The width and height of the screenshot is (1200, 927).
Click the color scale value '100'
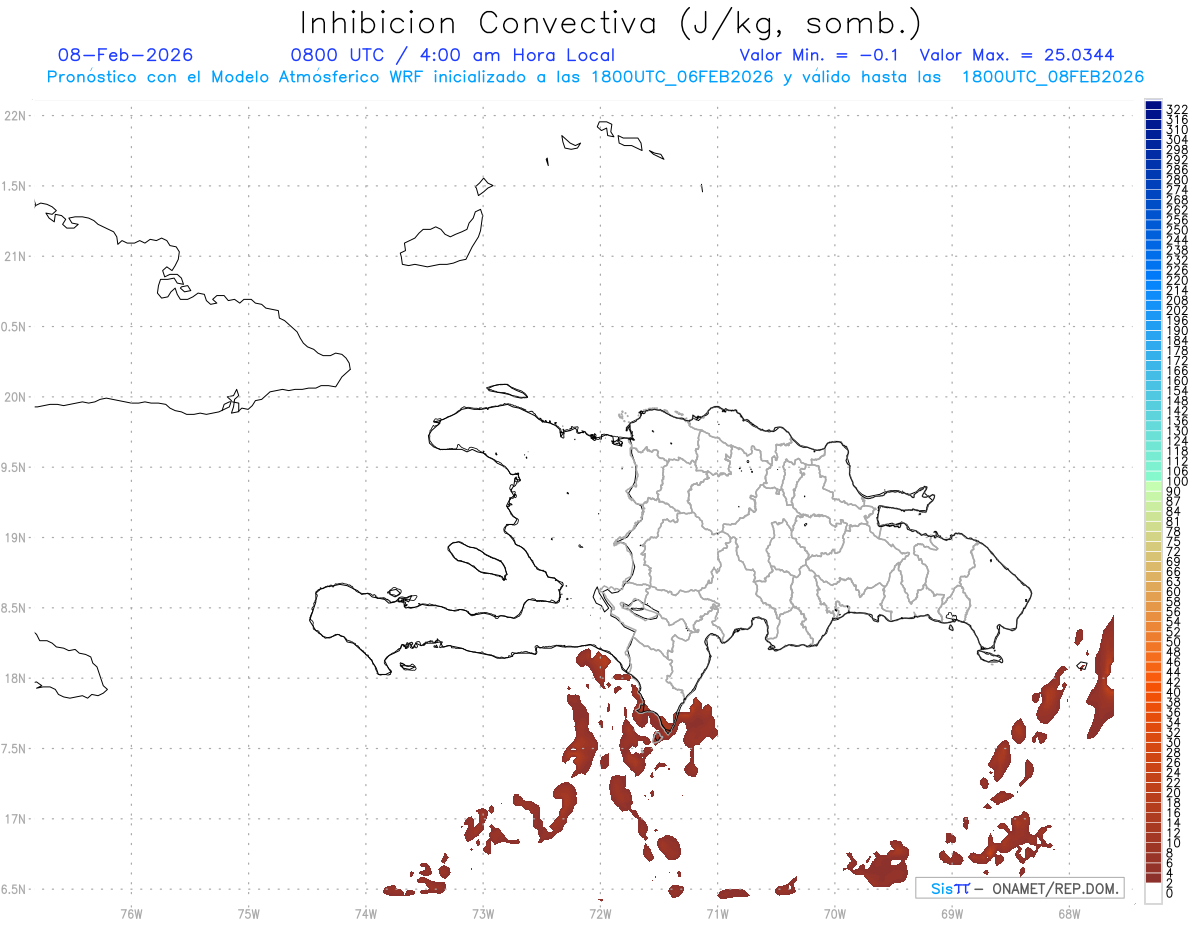(1177, 481)
